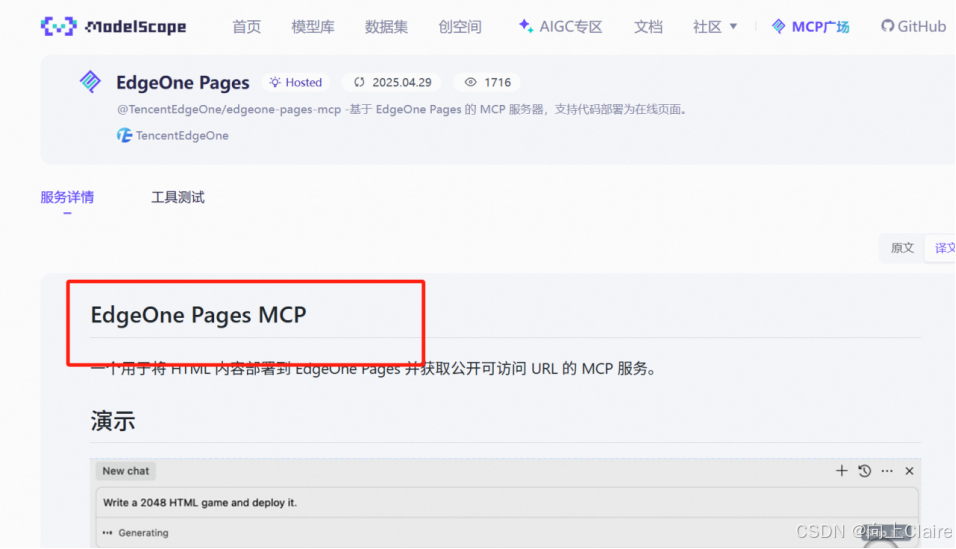Image resolution: width=956 pixels, height=549 pixels.
Task: Click the sparkle icon beside AIGC专区
Action: [x=526, y=26]
